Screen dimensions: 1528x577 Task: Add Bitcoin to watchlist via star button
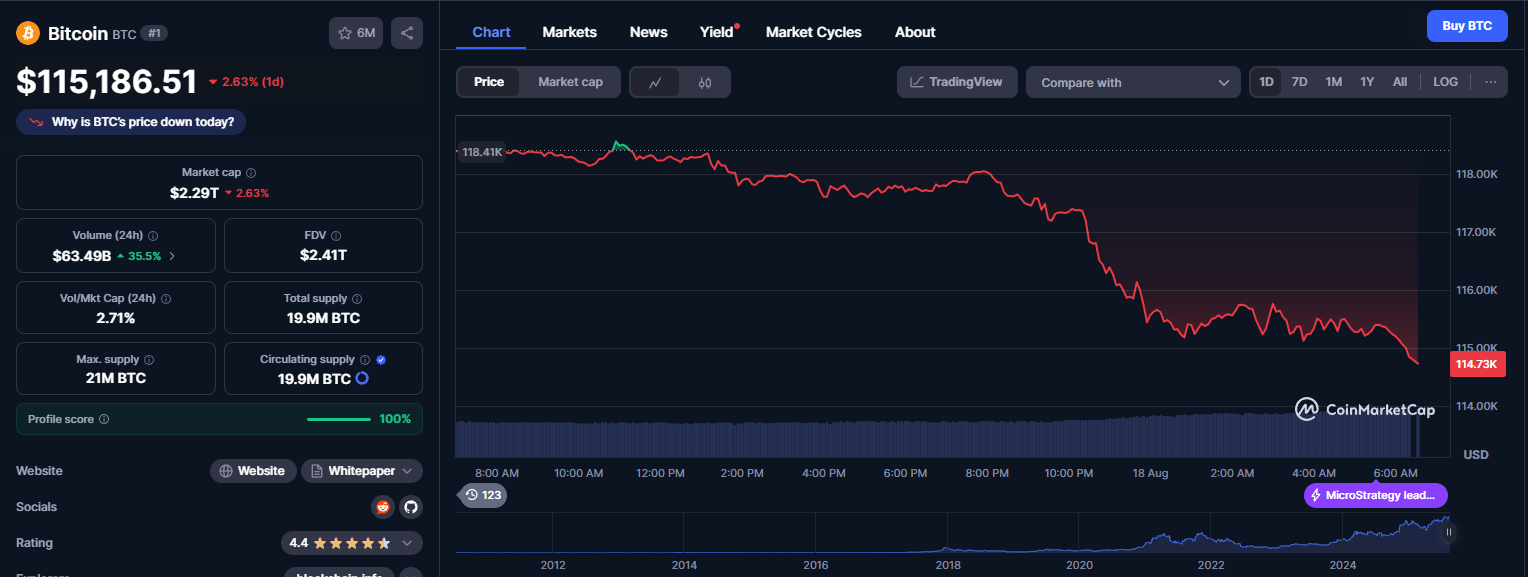coord(356,33)
